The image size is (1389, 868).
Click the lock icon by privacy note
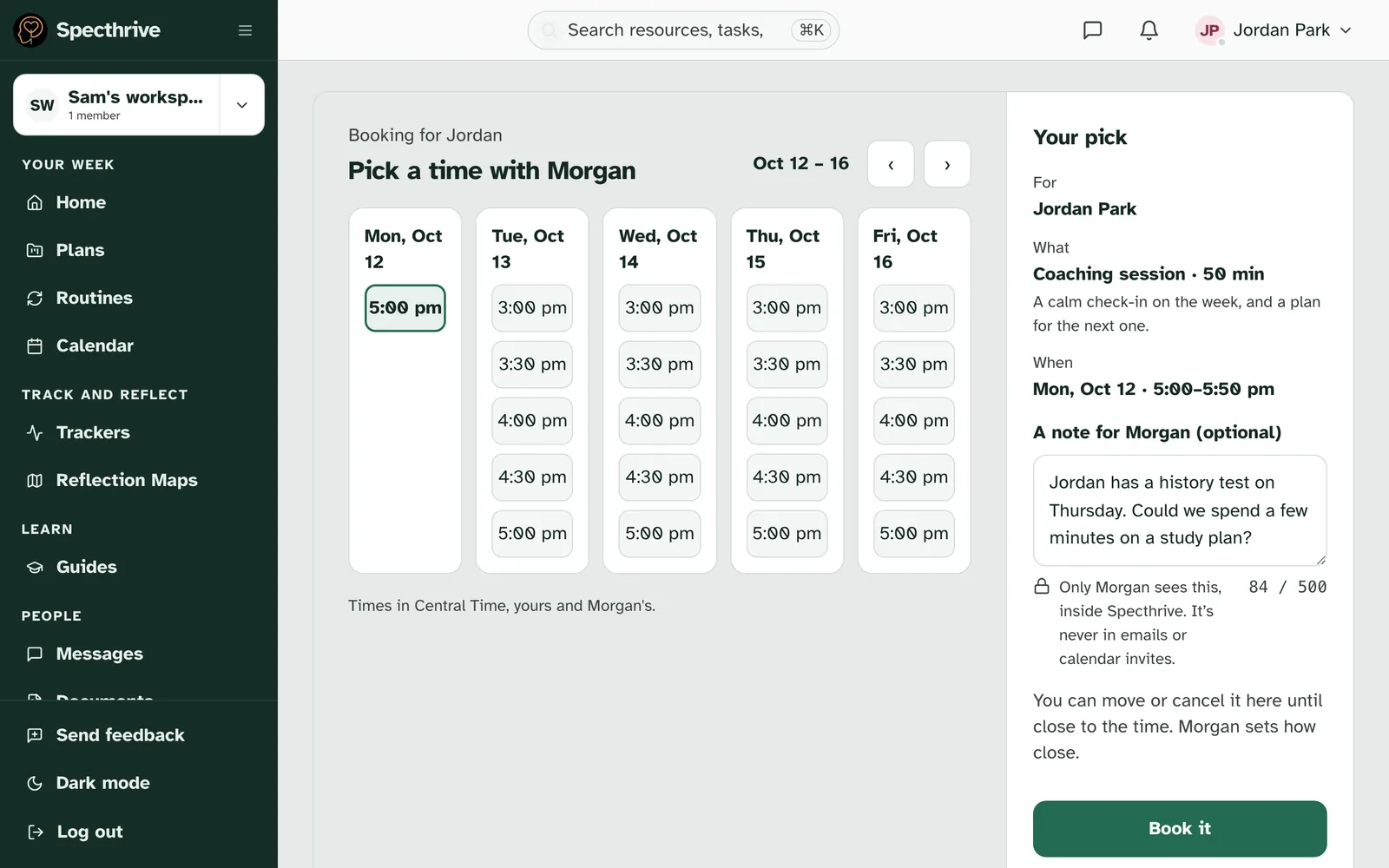pyautogui.click(x=1042, y=587)
